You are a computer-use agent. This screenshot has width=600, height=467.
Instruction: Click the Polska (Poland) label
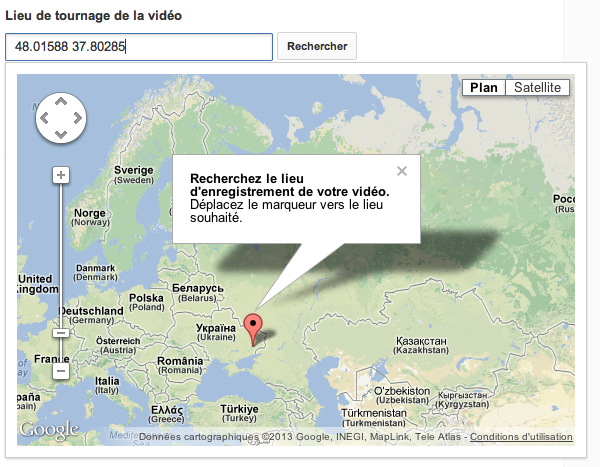click(147, 302)
